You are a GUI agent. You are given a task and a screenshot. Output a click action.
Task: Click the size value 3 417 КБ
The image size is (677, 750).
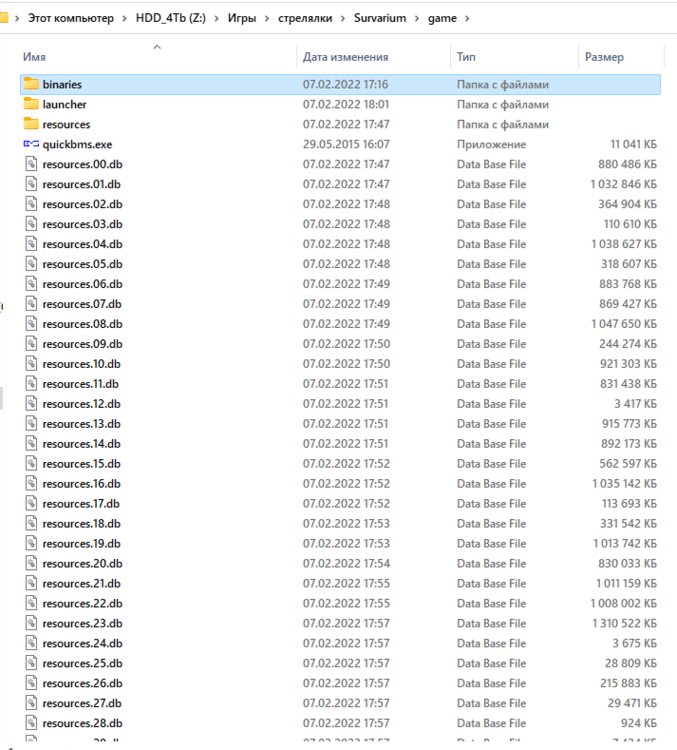click(x=635, y=404)
